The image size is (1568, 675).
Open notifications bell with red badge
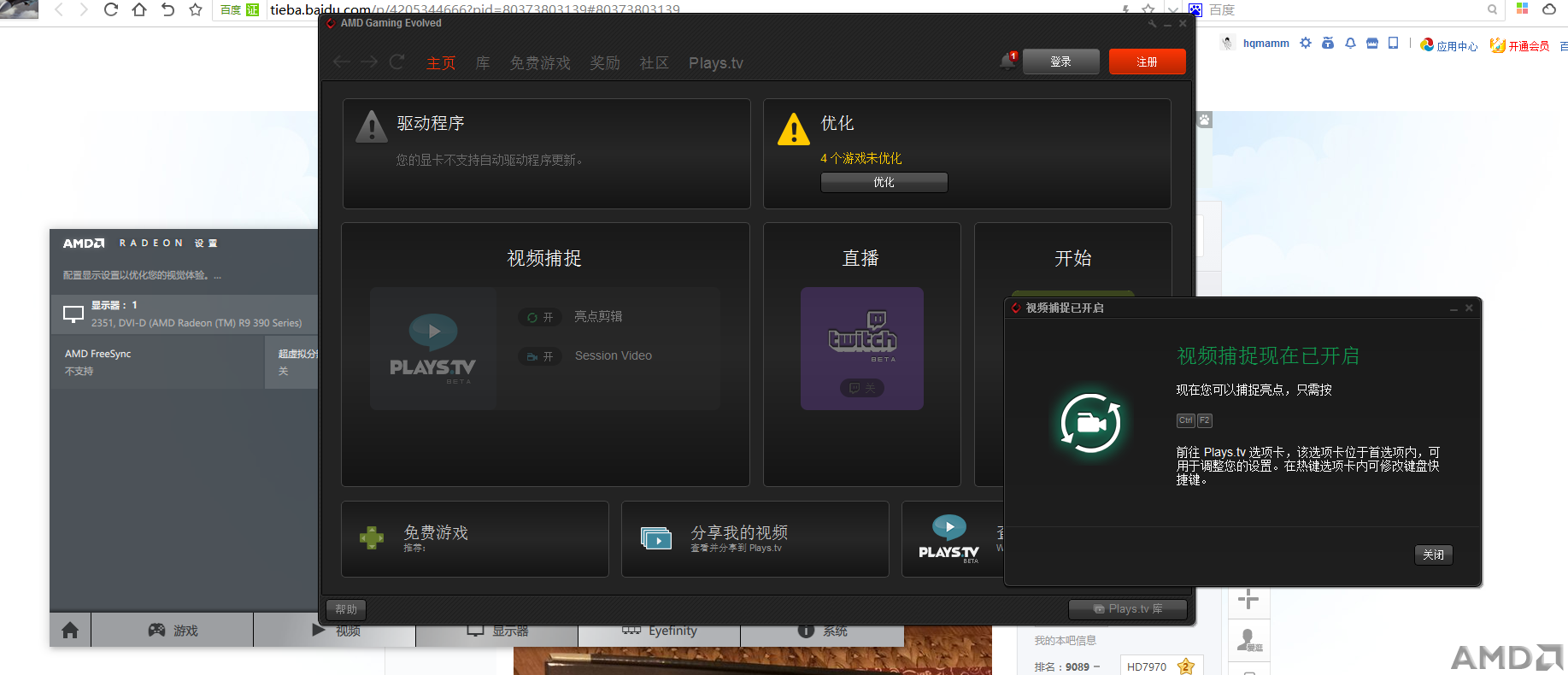1008,62
